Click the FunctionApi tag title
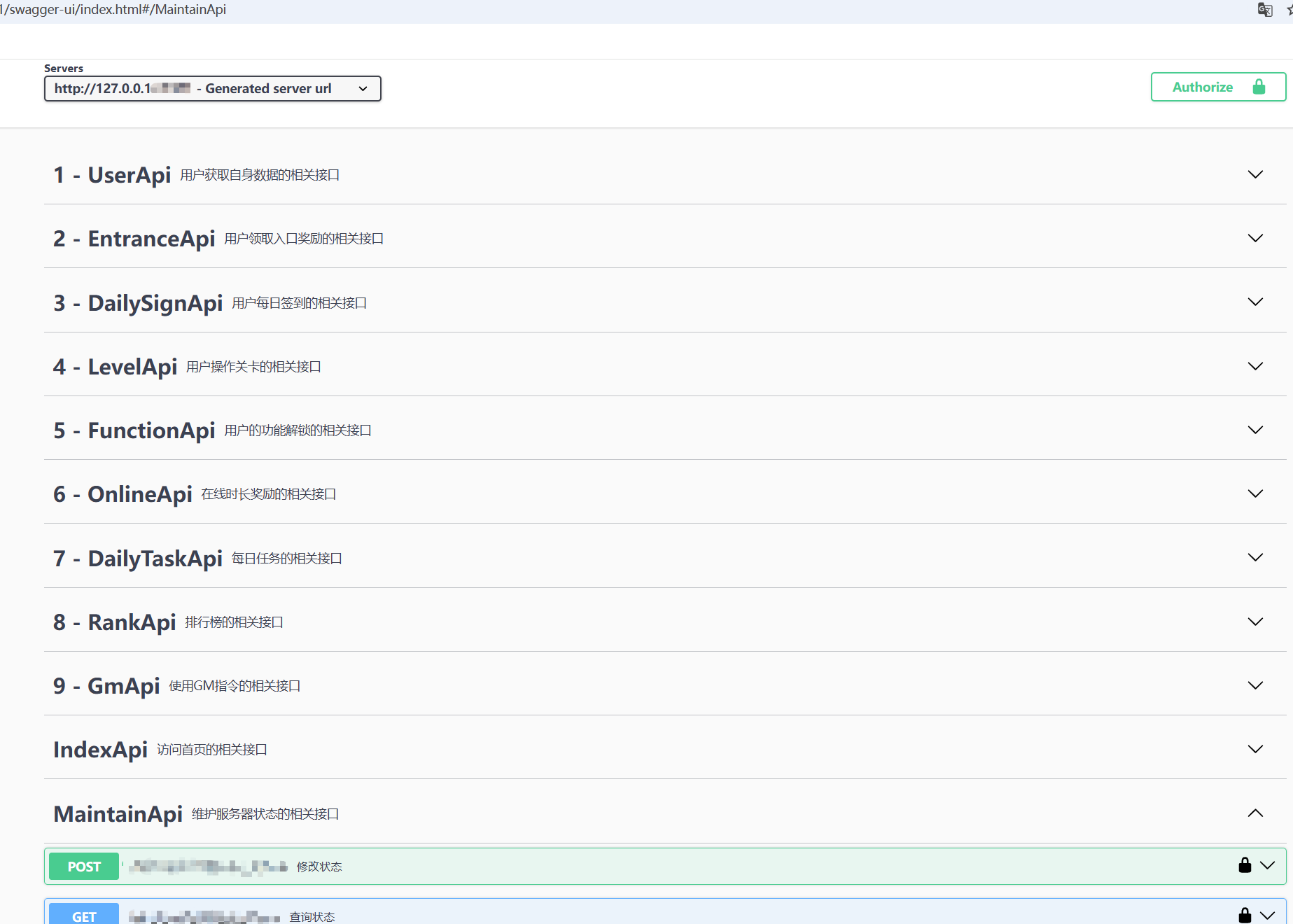Image resolution: width=1293 pixels, height=924 pixels. click(x=134, y=430)
